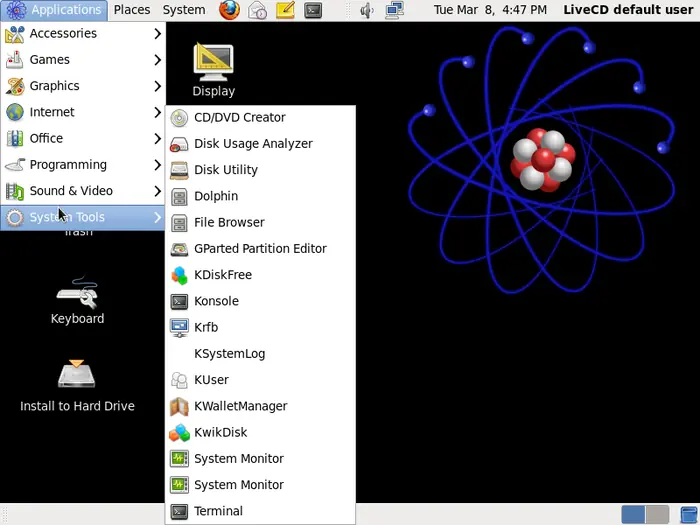The height and width of the screenshot is (525, 700).
Task: Click the Konsole terminal icon
Action: click(x=179, y=301)
